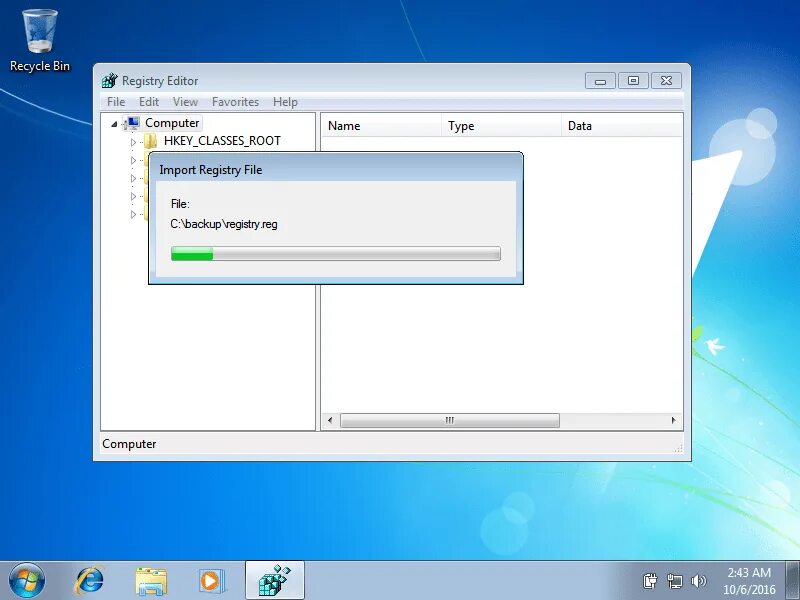Image resolution: width=800 pixels, height=600 pixels.
Task: Click the scroll left arrow
Action: click(x=330, y=420)
